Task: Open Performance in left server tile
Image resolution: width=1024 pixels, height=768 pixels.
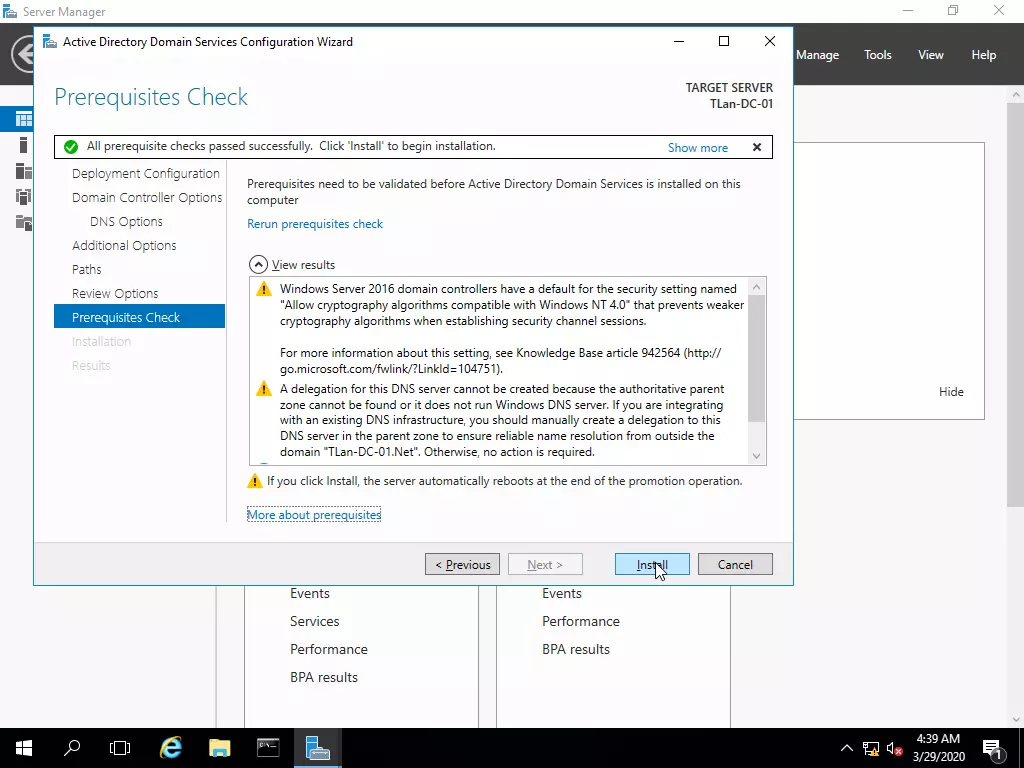Action: click(x=328, y=649)
